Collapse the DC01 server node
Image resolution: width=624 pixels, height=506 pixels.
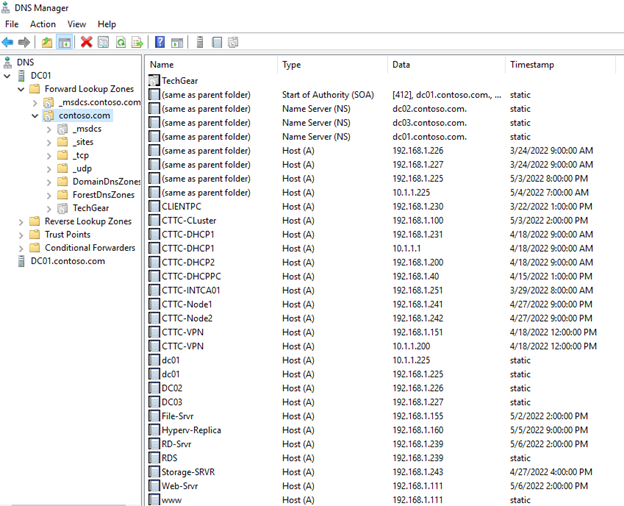click(7, 76)
